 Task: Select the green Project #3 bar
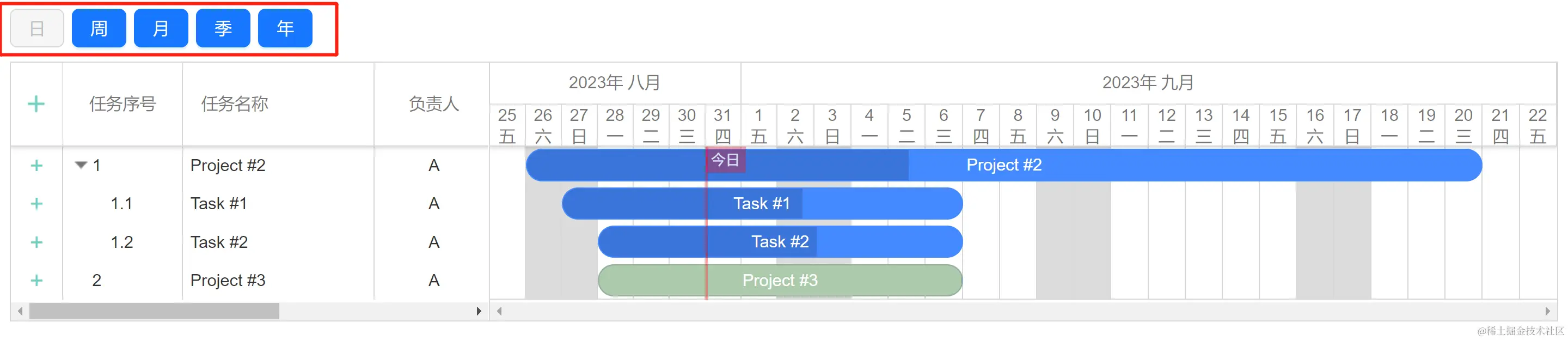pos(779,280)
